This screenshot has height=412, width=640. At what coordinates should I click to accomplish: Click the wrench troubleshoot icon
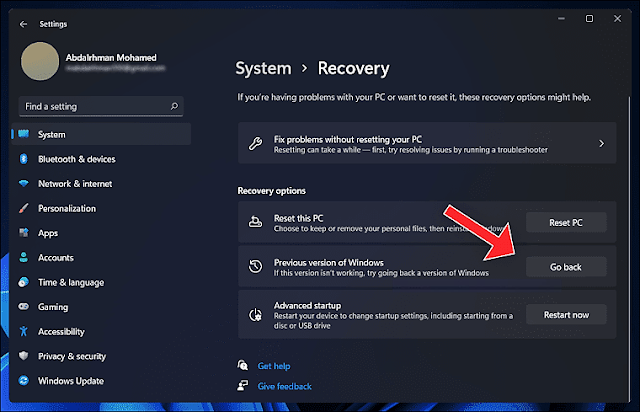[x=256, y=143]
